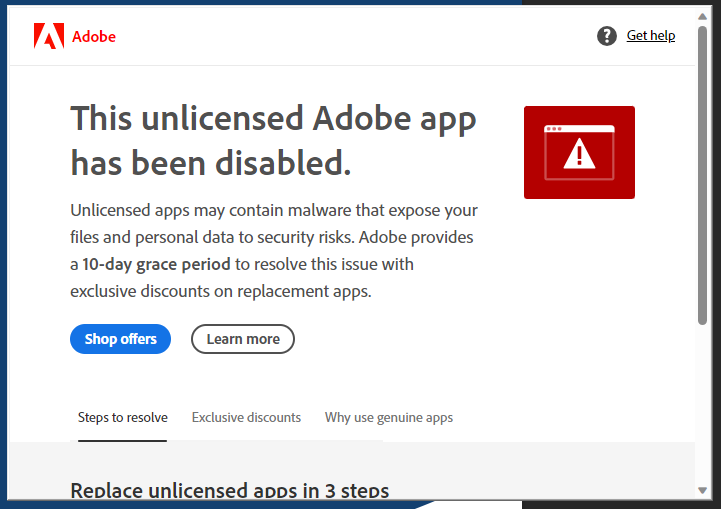Click the "Replace unlicensed apps in 3 steps" heading
This screenshot has height=509, width=721.
click(229, 490)
